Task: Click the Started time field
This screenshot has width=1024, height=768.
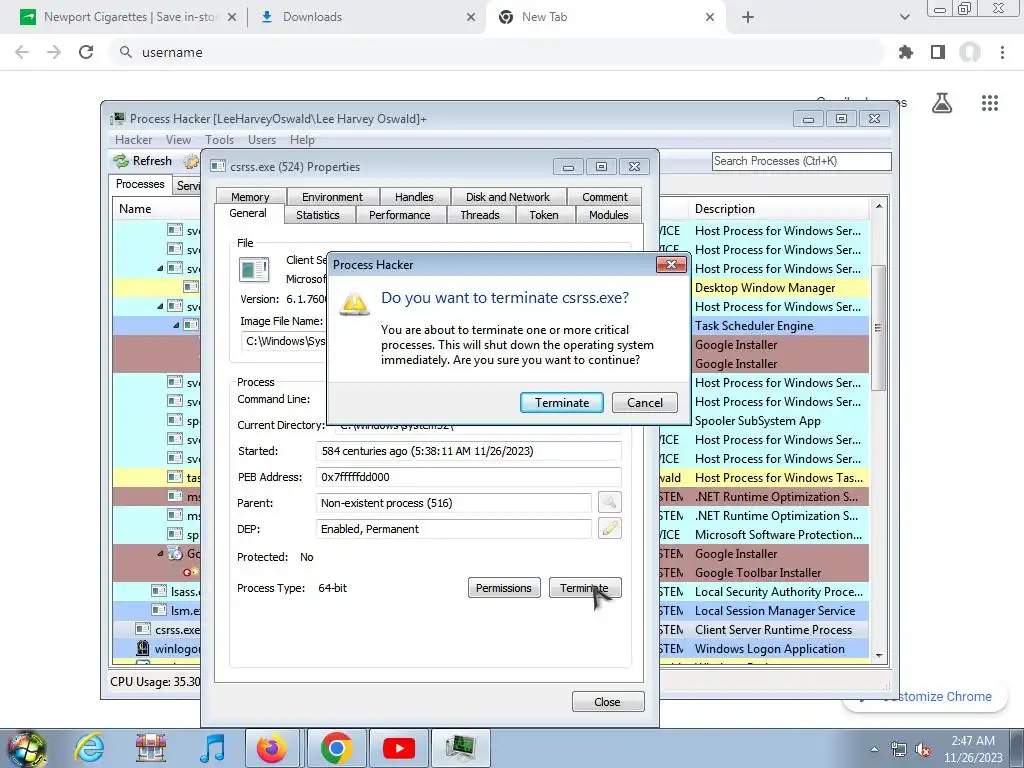Action: coord(468,451)
